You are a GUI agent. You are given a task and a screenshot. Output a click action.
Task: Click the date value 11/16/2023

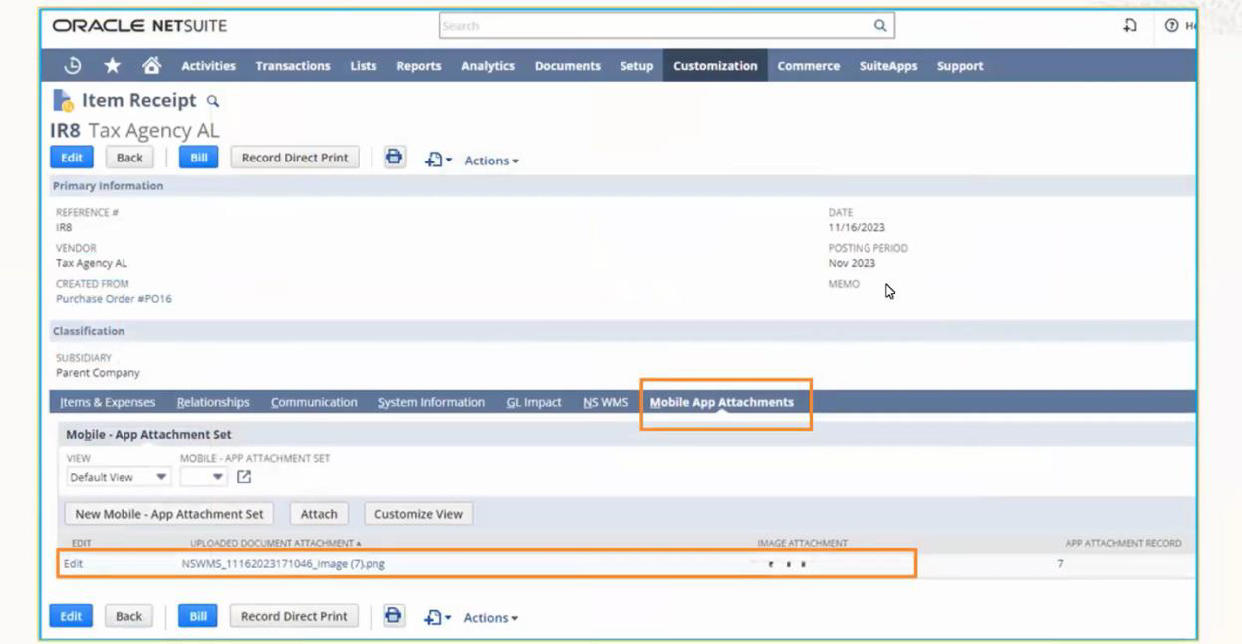[x=856, y=227]
